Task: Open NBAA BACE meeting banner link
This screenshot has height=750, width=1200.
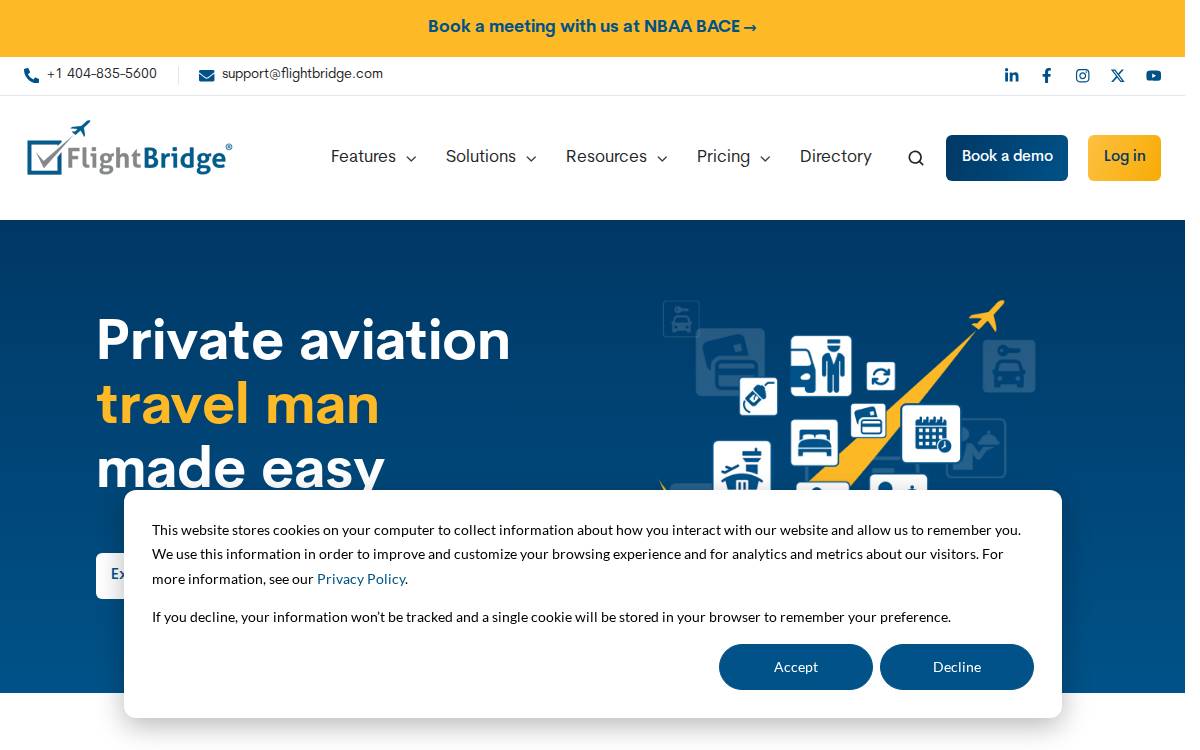Action: (x=592, y=27)
